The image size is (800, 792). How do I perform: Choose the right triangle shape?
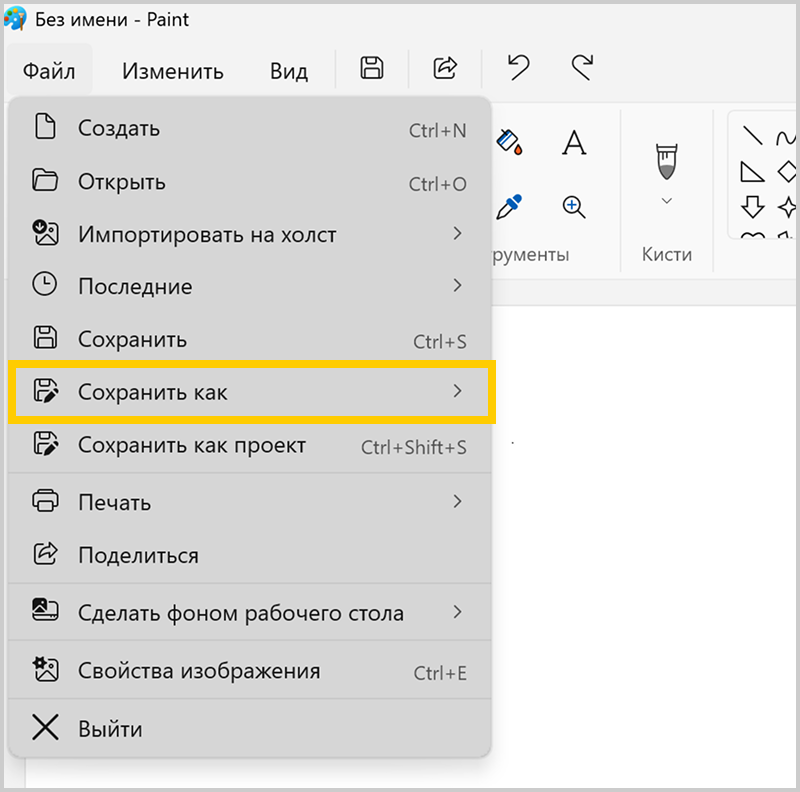click(x=752, y=171)
